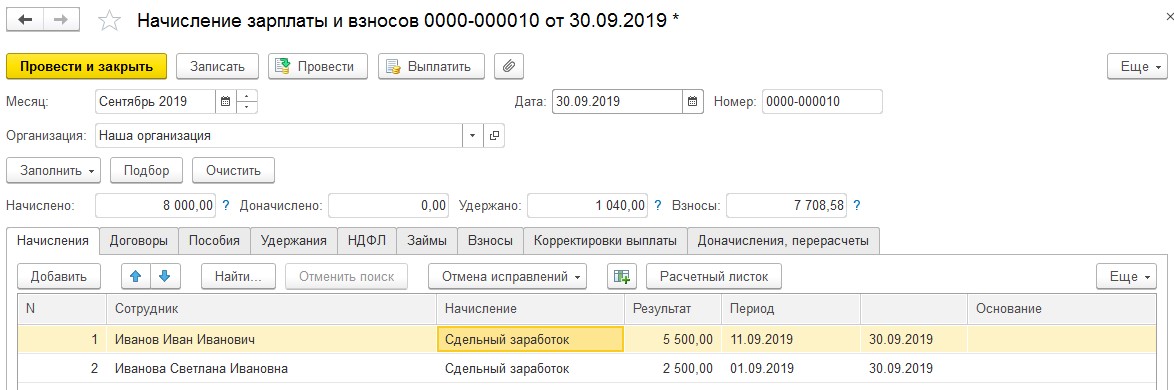Open calendar picker next to Дата field

point(693,101)
